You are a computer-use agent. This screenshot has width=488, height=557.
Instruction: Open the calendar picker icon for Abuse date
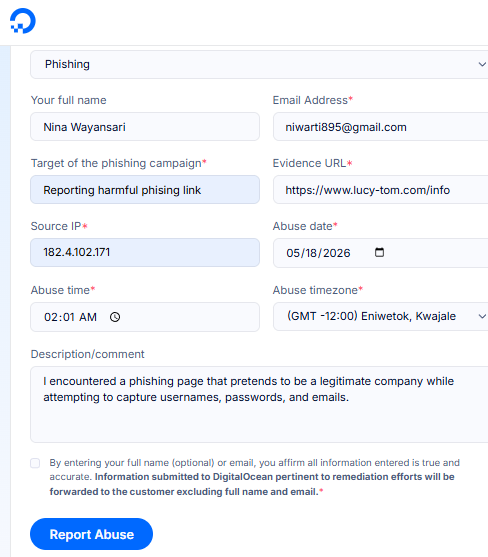click(379, 252)
